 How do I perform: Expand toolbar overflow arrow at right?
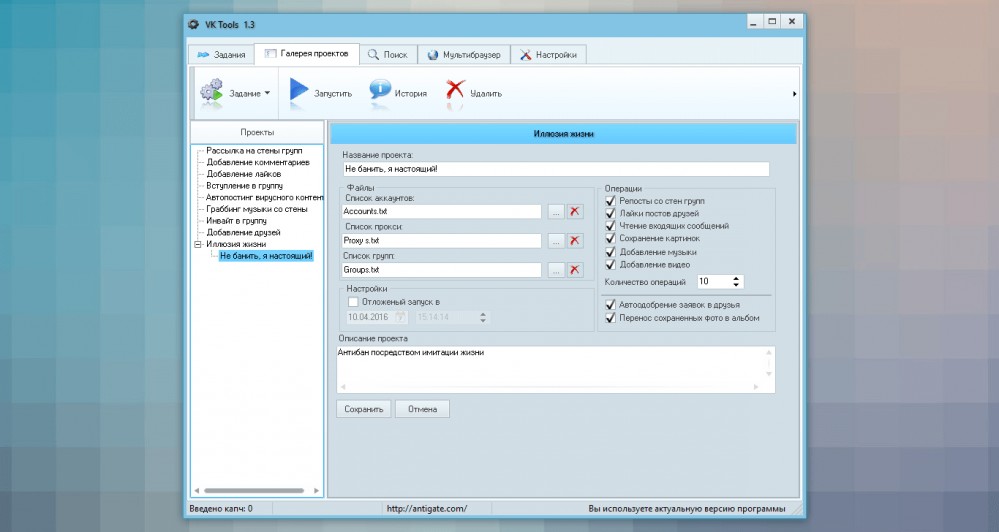[x=794, y=94]
